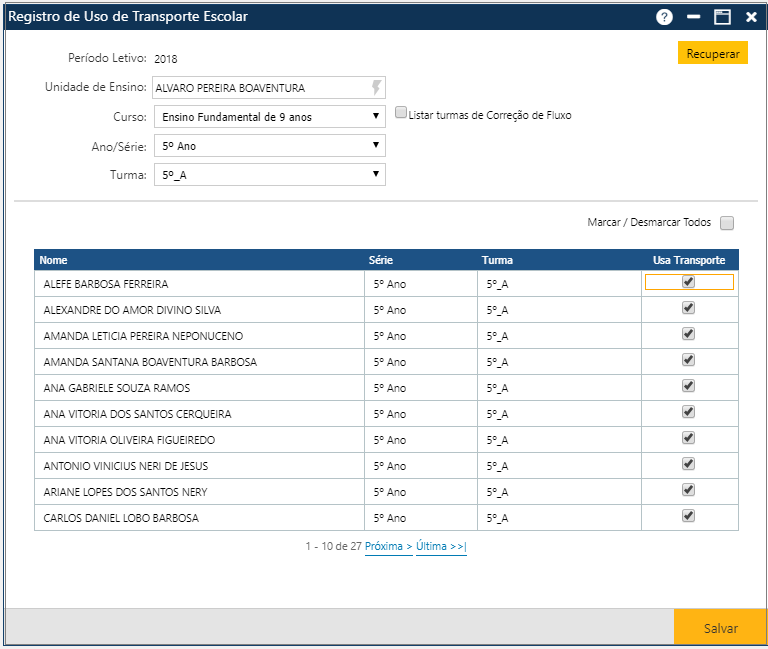Expand the Ano/Série dropdown
This screenshot has width=768, height=649.
(269, 146)
